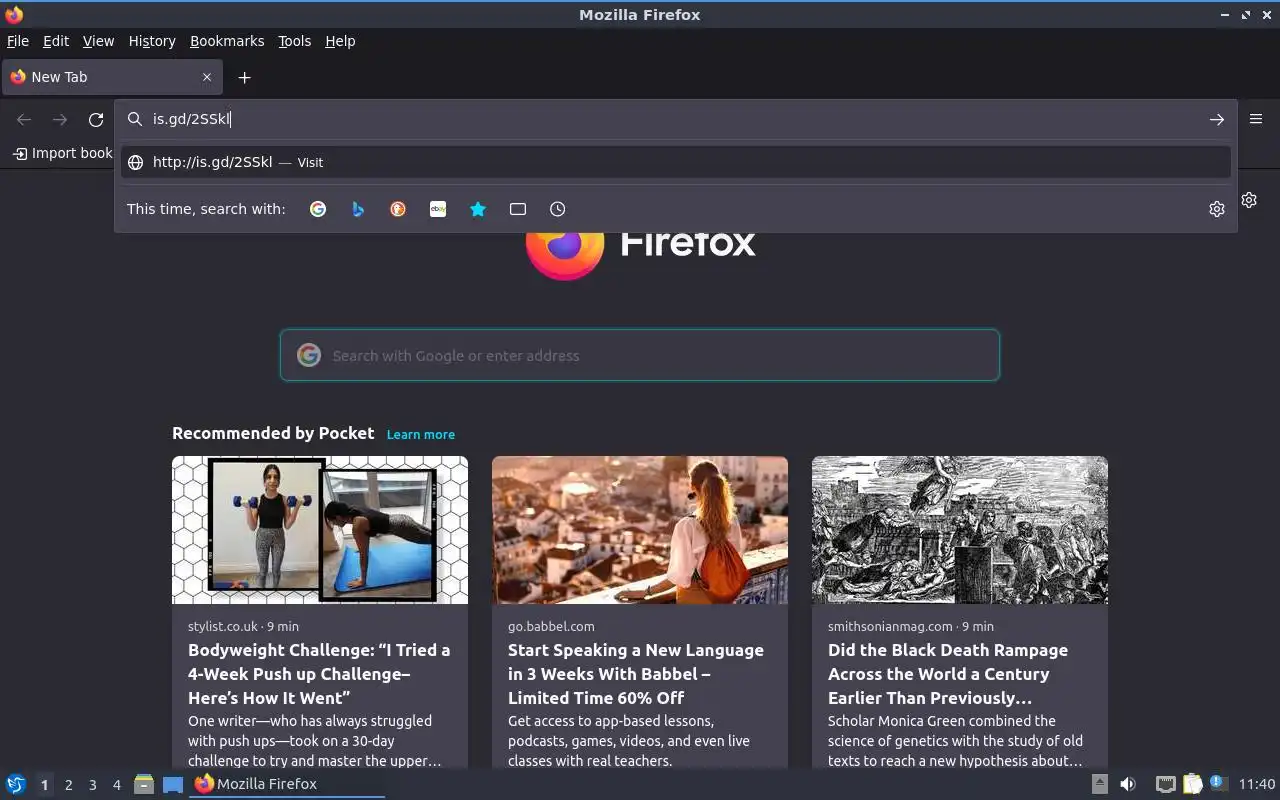Viewport: 1280px width, 800px height.
Task: Visit the http://is.gd/2SSkl suggestion
Action: point(676,162)
